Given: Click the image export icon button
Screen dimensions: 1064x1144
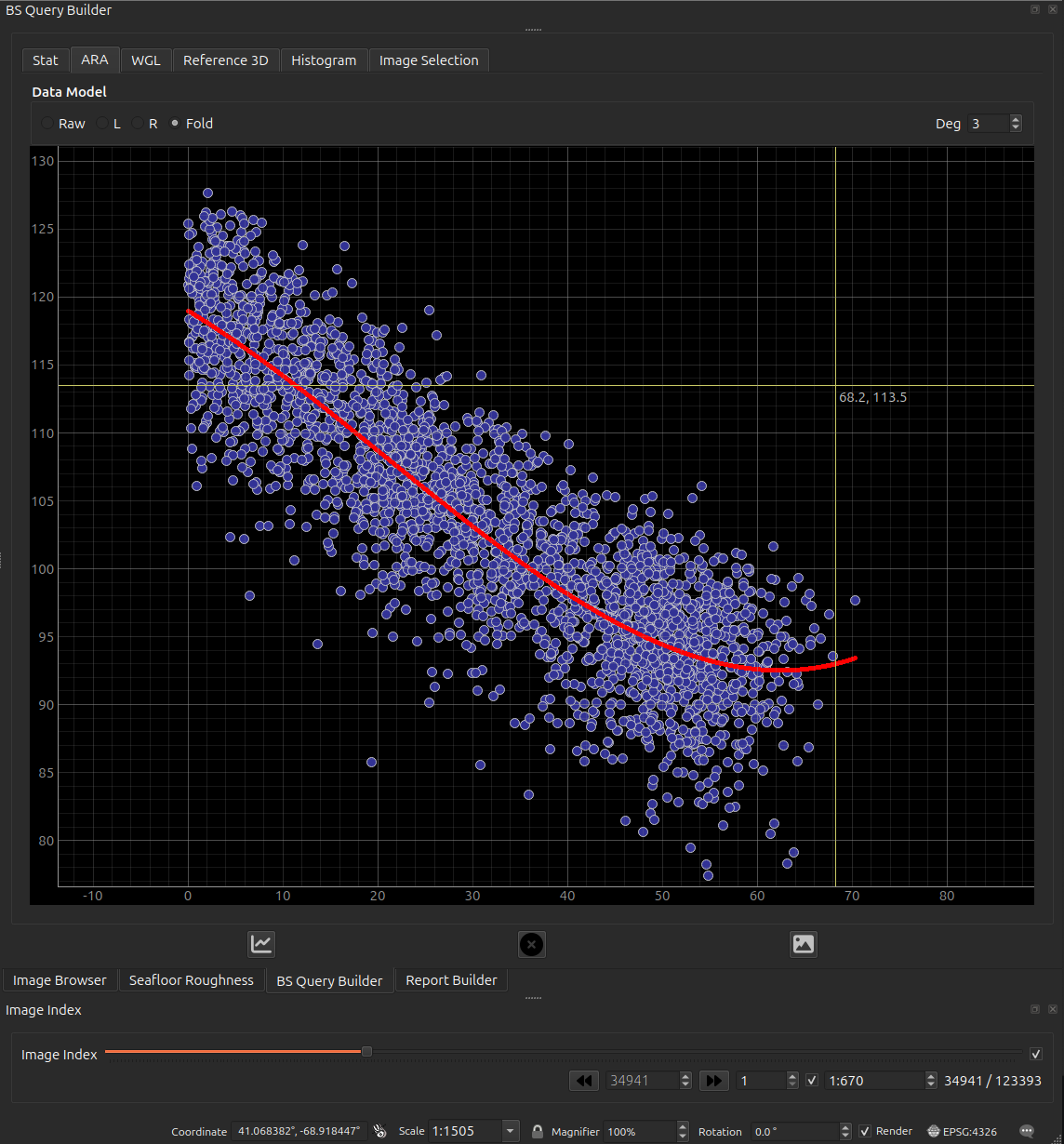Looking at the screenshot, I should pyautogui.click(x=804, y=944).
